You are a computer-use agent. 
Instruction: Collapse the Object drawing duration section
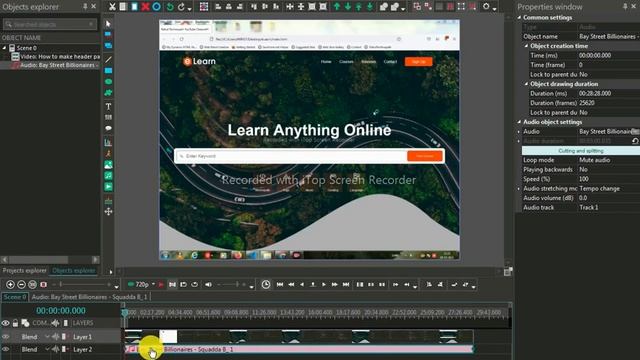(526, 84)
